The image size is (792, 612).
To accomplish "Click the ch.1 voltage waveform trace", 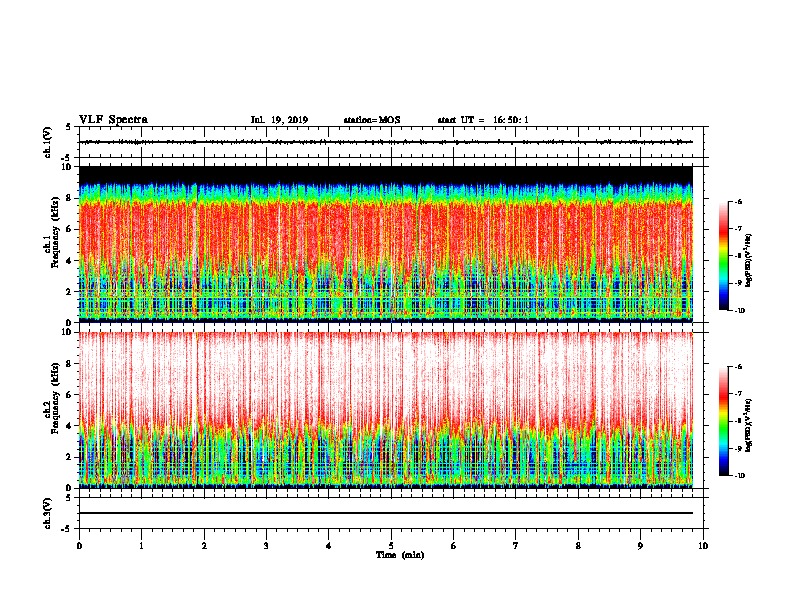I will (x=386, y=142).
